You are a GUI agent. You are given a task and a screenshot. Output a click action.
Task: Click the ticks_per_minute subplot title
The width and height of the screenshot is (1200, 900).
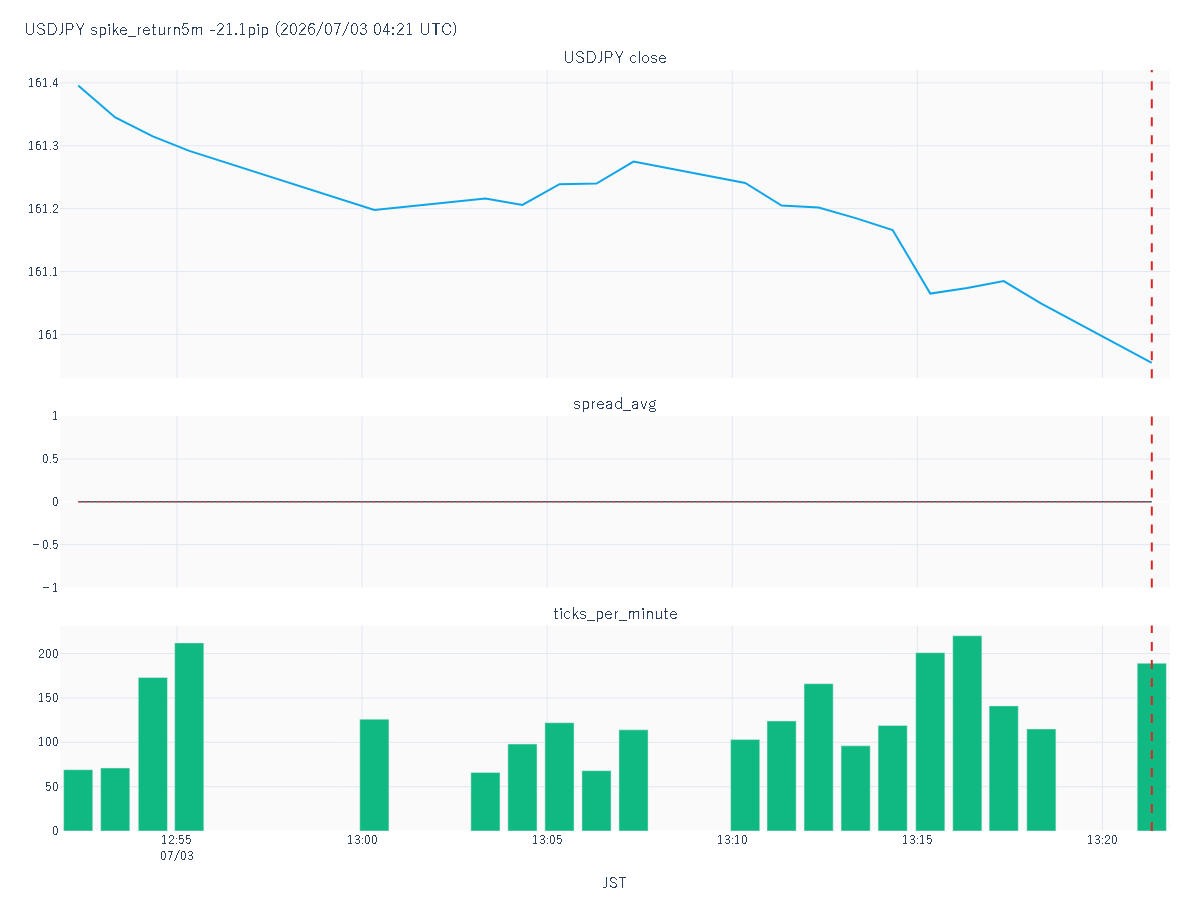click(615, 614)
